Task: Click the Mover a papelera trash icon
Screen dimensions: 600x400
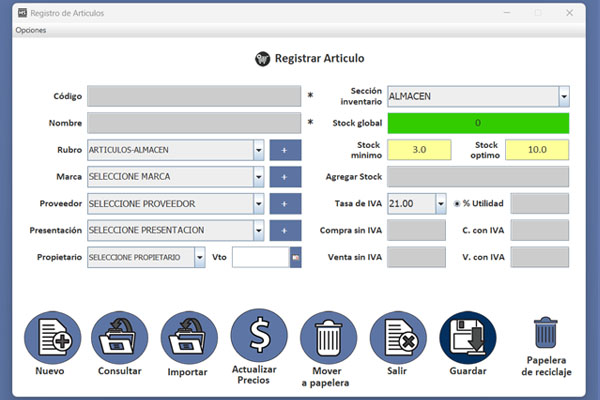Action: coord(328,339)
